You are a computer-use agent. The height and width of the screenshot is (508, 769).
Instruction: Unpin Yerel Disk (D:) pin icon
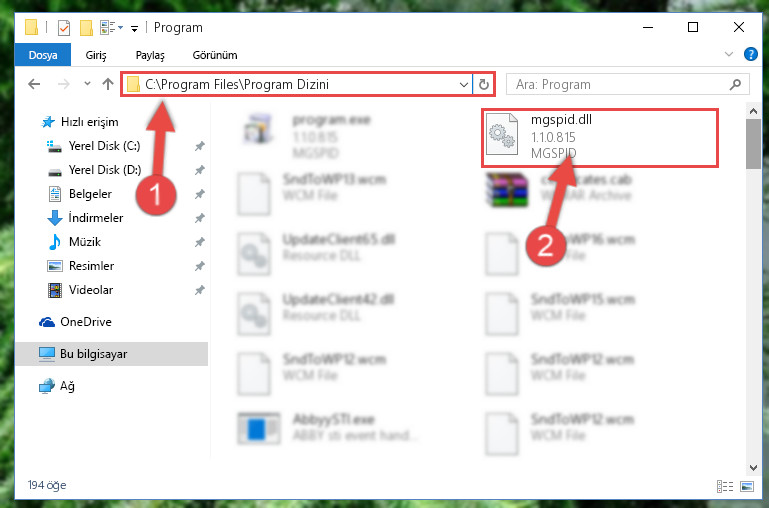199,170
